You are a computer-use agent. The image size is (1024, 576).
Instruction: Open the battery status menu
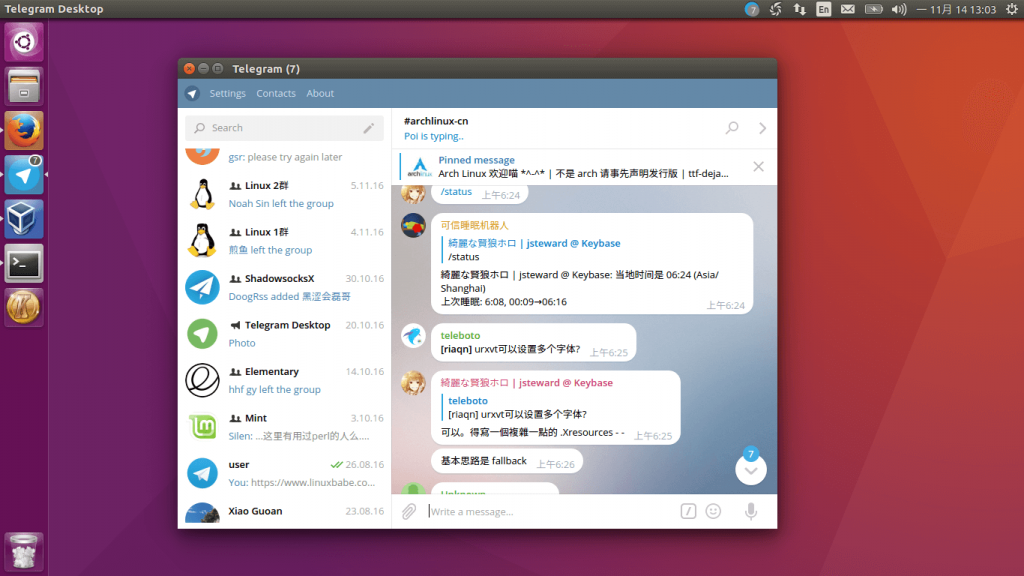tap(873, 9)
